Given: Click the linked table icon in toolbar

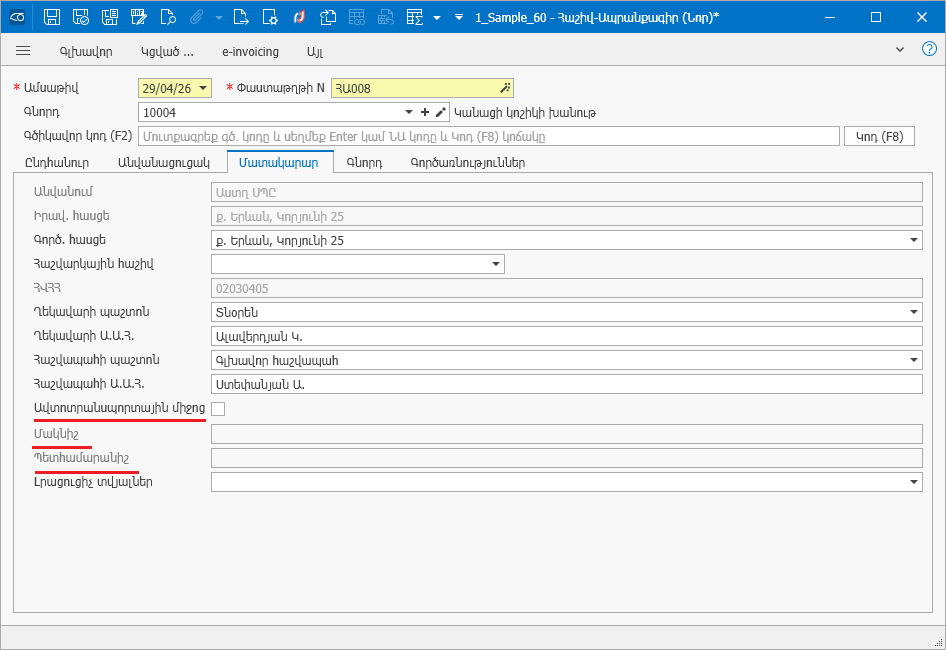Looking at the screenshot, I should (x=357, y=17).
